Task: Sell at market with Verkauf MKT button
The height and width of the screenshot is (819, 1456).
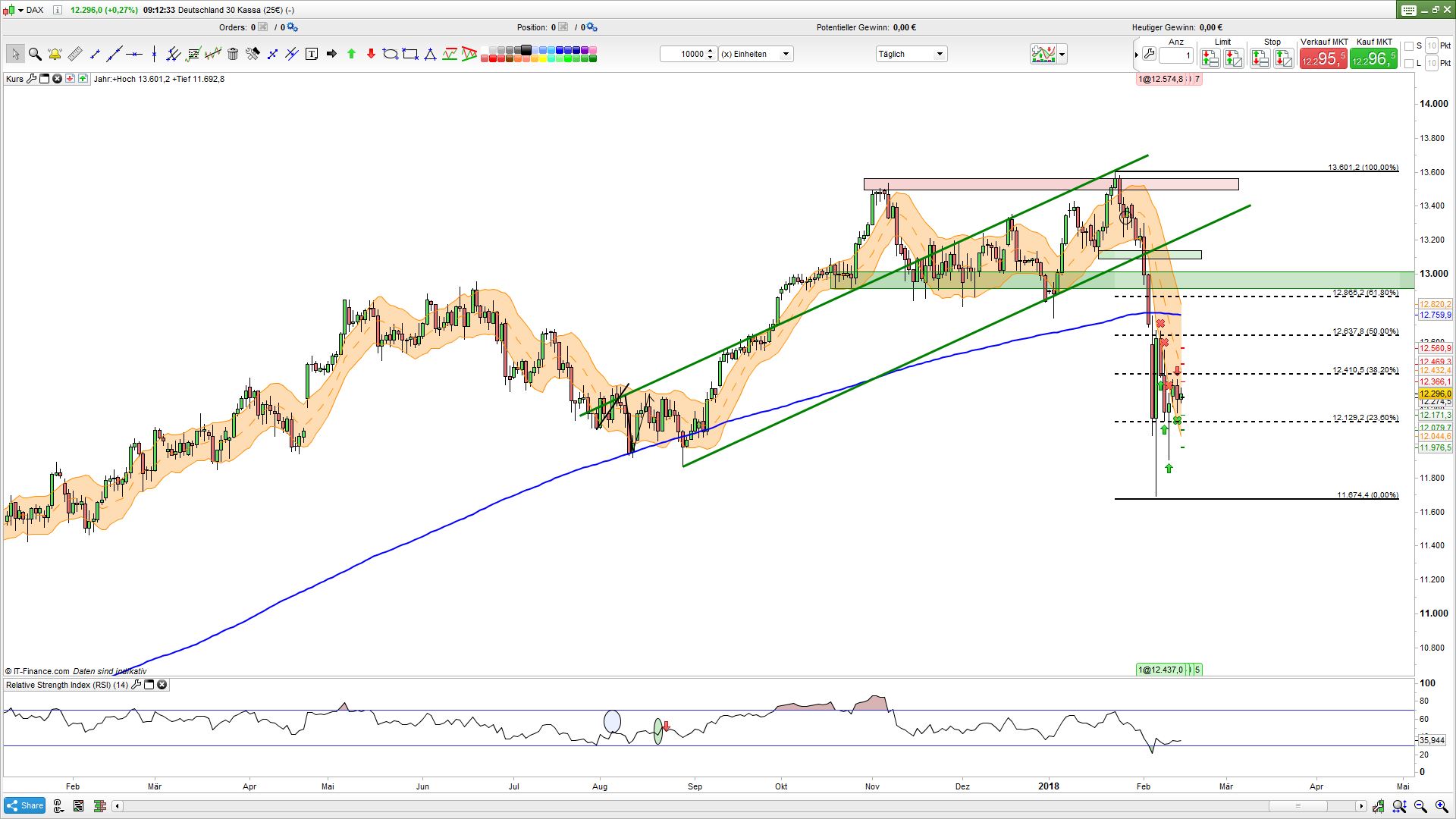Action: tap(1324, 58)
